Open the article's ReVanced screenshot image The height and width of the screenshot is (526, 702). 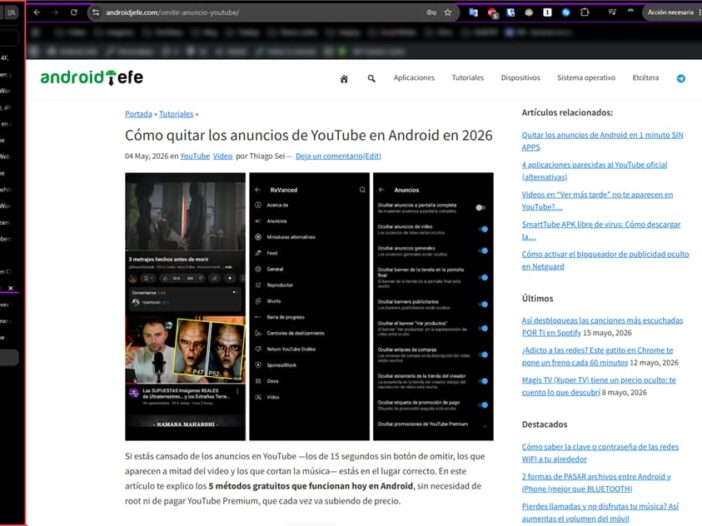(x=309, y=307)
